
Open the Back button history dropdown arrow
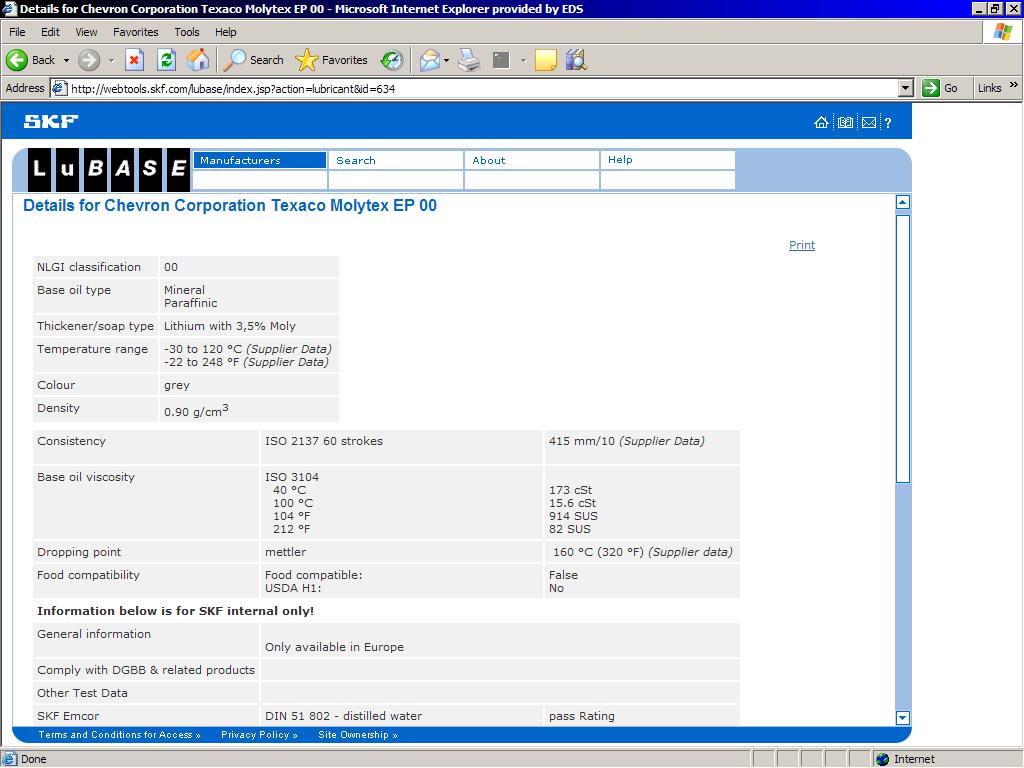pyautogui.click(x=67, y=60)
